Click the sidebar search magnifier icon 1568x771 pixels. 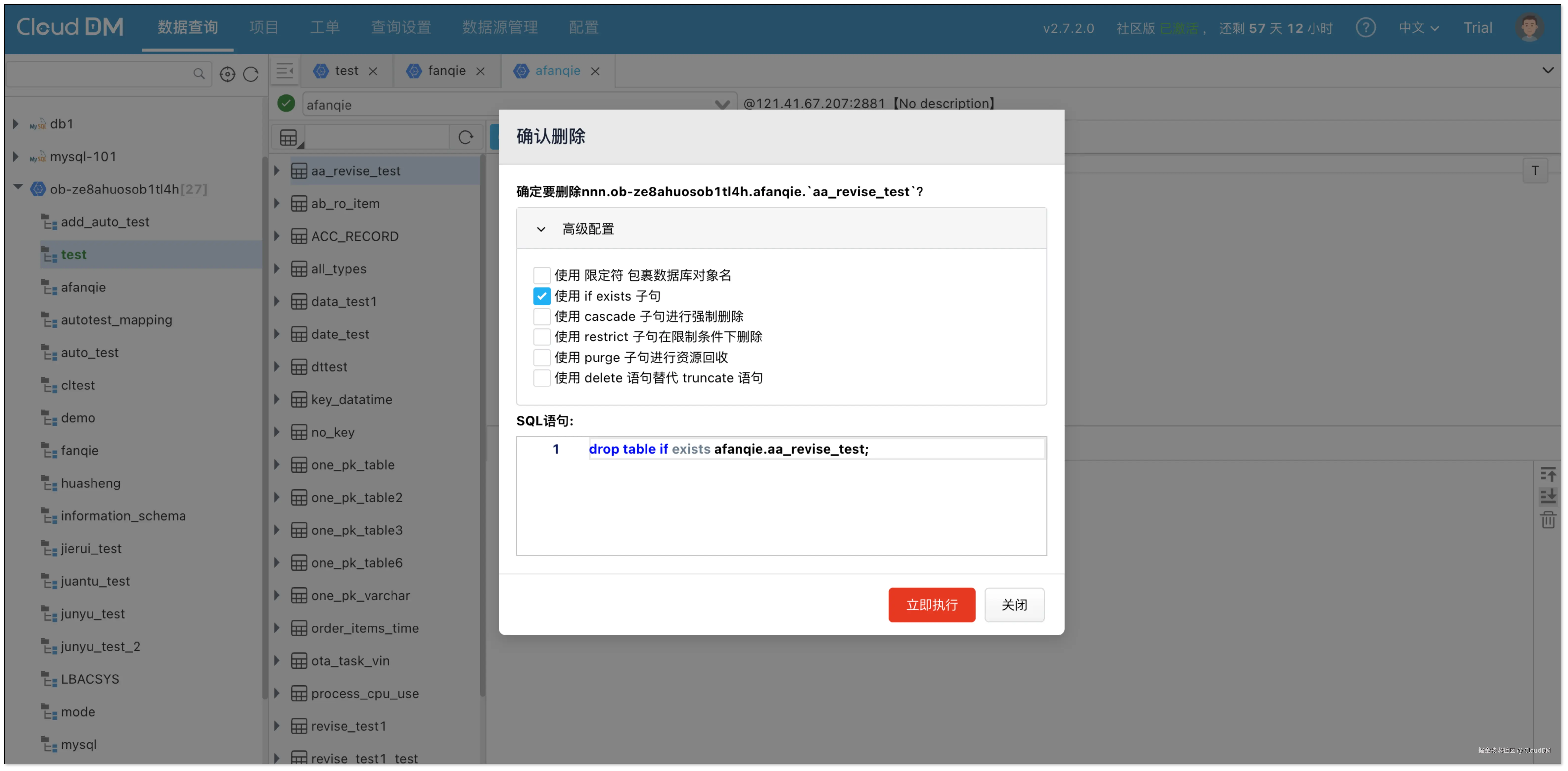point(198,74)
